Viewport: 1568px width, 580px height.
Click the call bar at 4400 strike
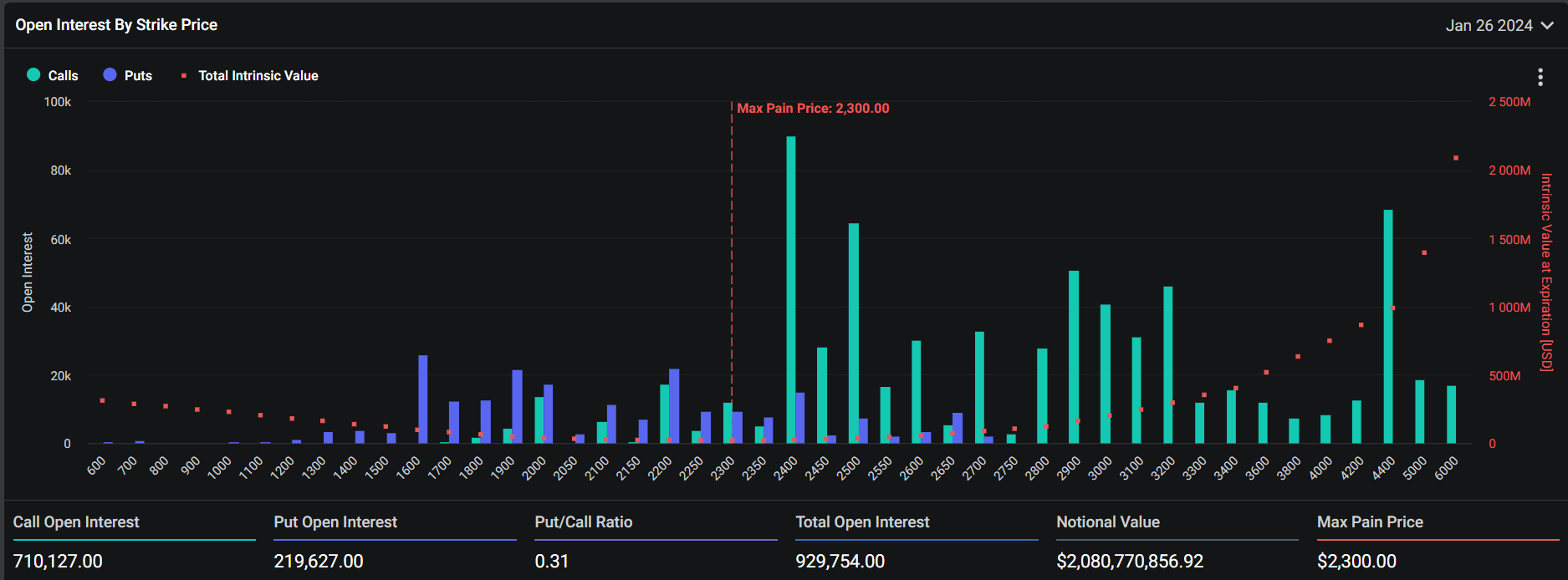[x=1388, y=327]
